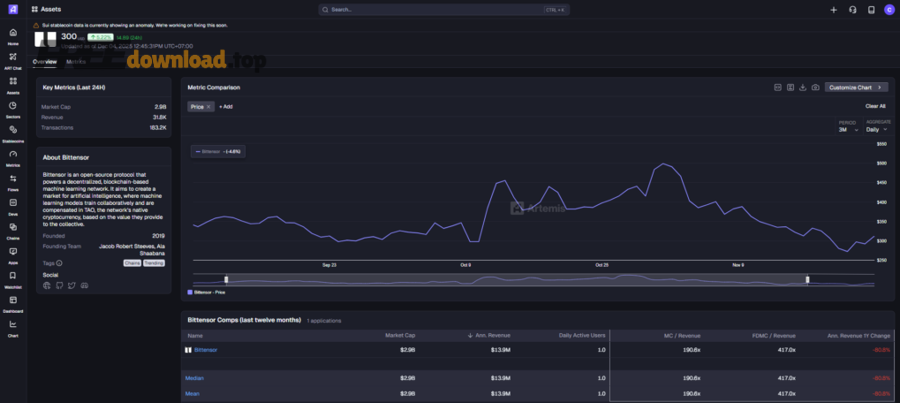Click the info icon next to Tags
The width and height of the screenshot is (900, 403).
click(x=59, y=263)
